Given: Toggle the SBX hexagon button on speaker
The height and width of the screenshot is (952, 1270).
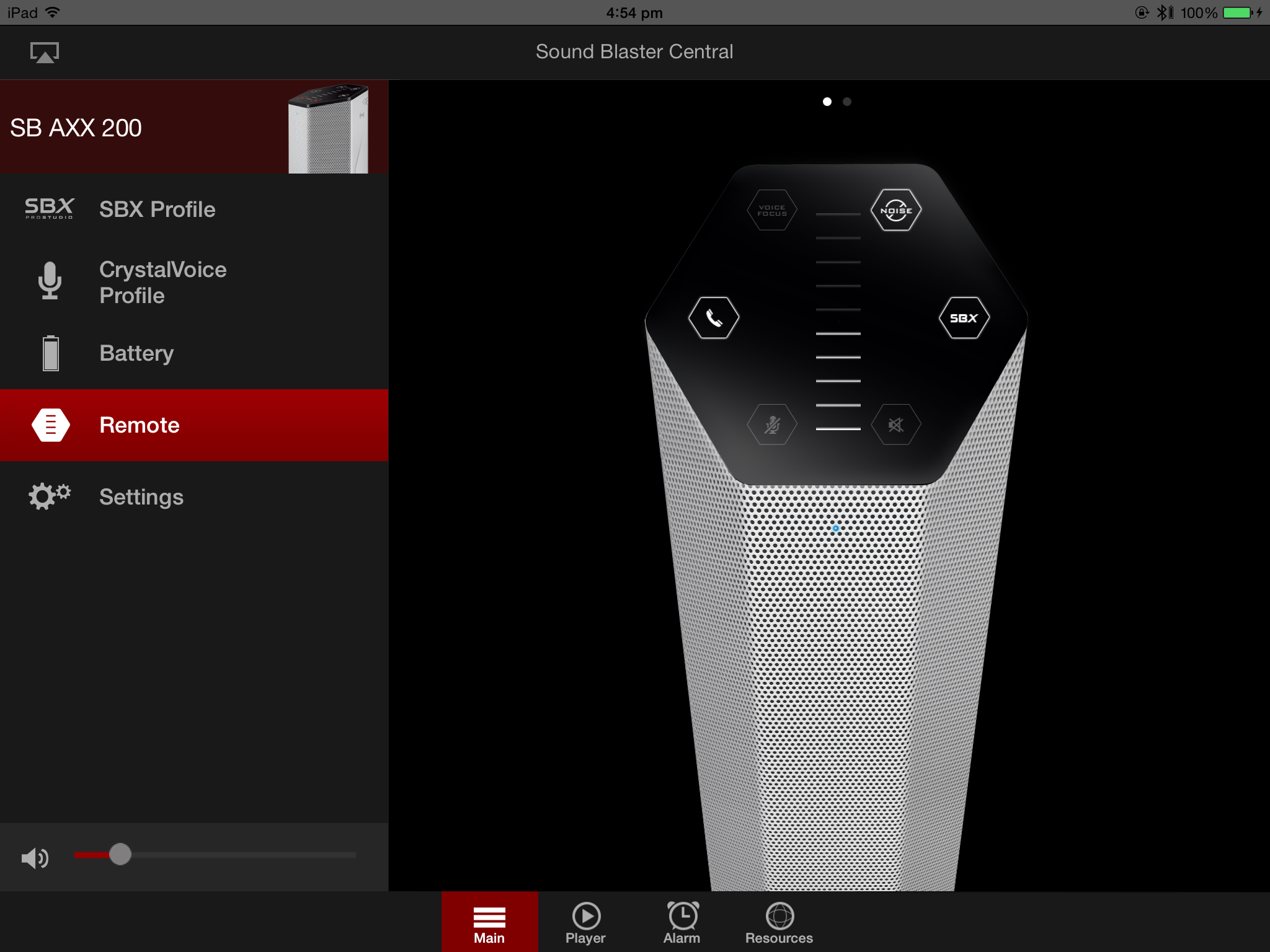Looking at the screenshot, I should click(964, 318).
